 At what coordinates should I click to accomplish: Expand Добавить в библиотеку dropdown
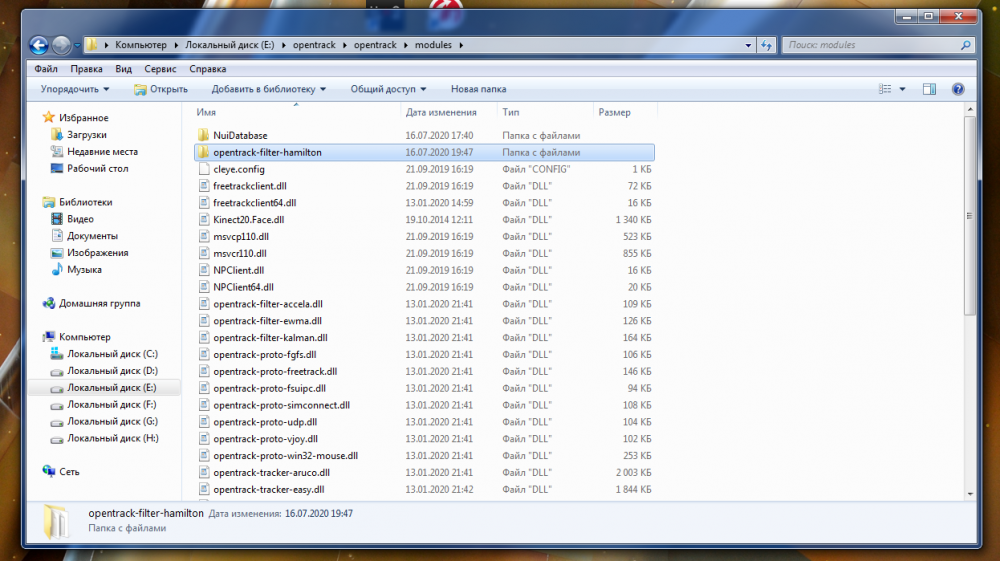pyautogui.click(x=268, y=89)
